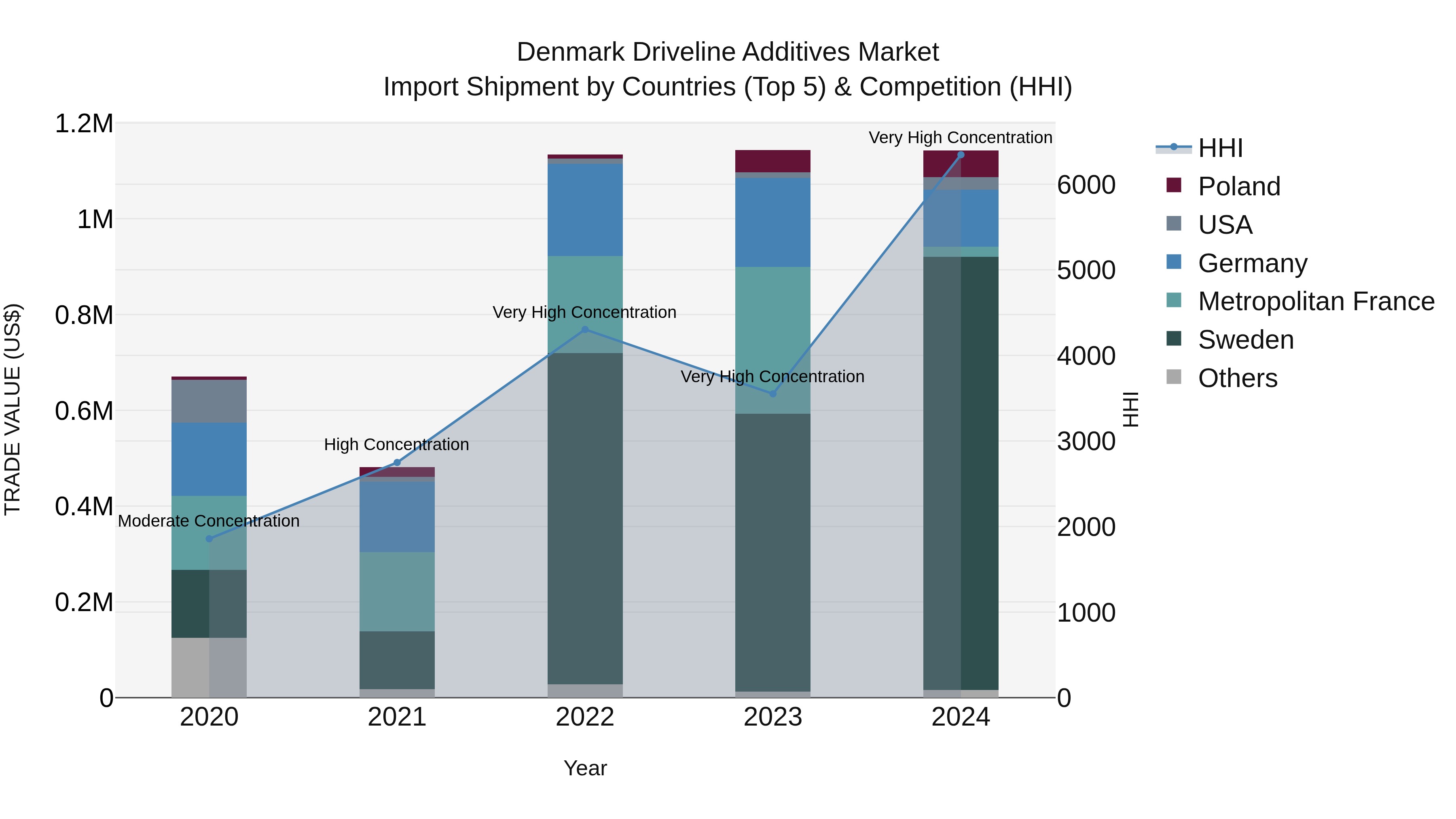Toggle the Germany series in legend
This screenshot has height=819, width=1456.
[1237, 263]
